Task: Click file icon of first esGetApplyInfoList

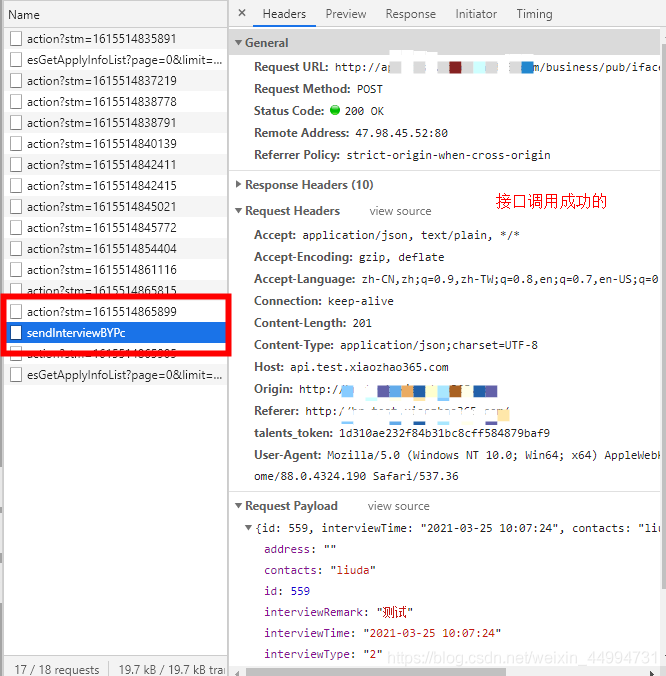Action: 16,60
